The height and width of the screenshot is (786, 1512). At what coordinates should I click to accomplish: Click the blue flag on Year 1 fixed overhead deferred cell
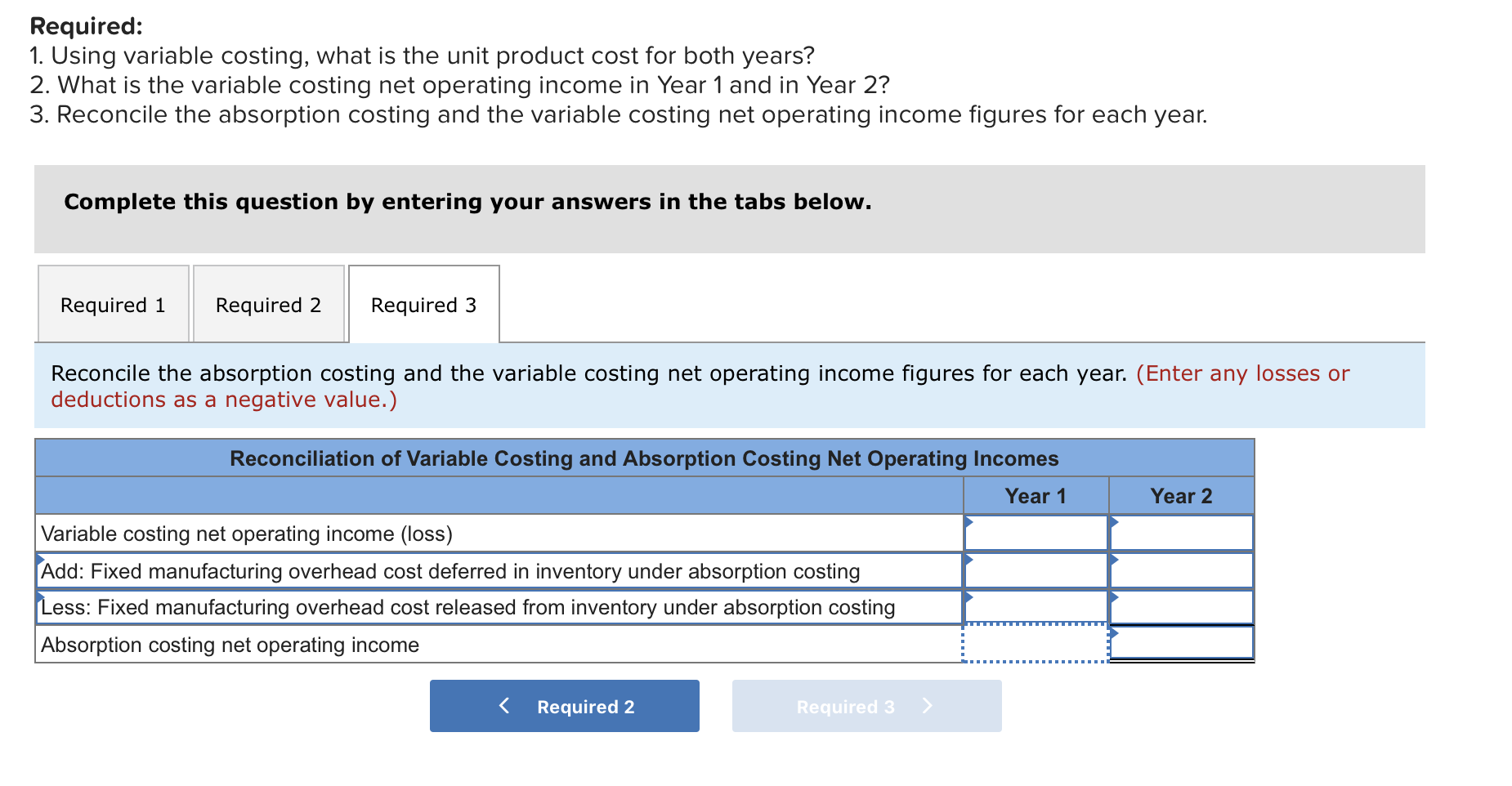coord(968,559)
